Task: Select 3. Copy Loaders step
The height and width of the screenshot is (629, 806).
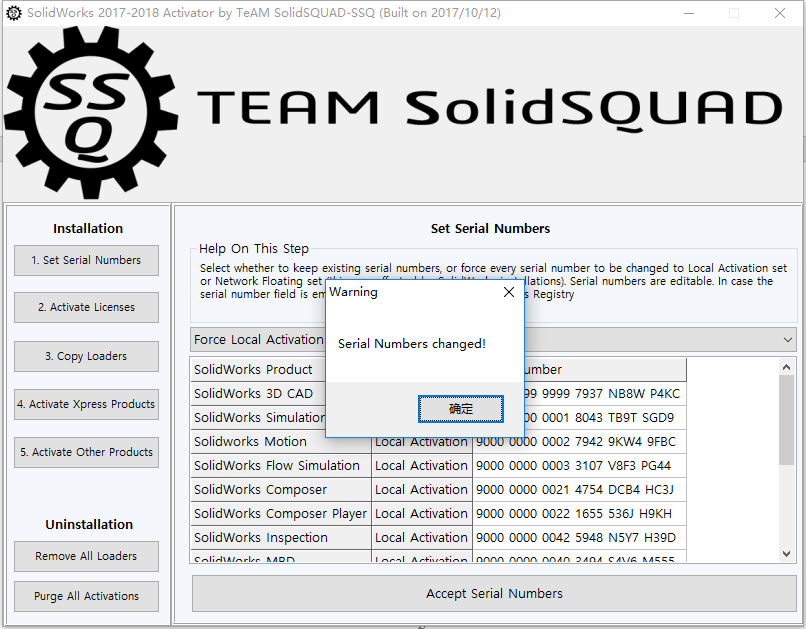Action: tap(86, 356)
